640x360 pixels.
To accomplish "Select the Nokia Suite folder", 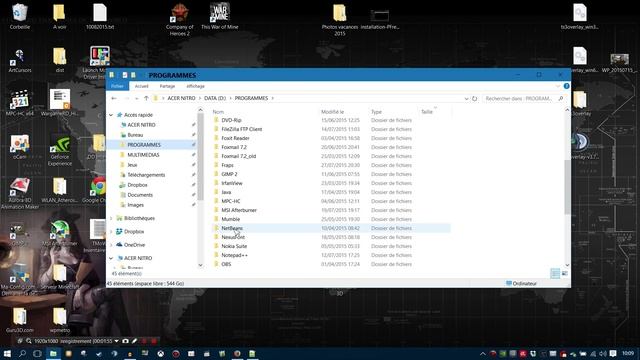I will 234,246.
